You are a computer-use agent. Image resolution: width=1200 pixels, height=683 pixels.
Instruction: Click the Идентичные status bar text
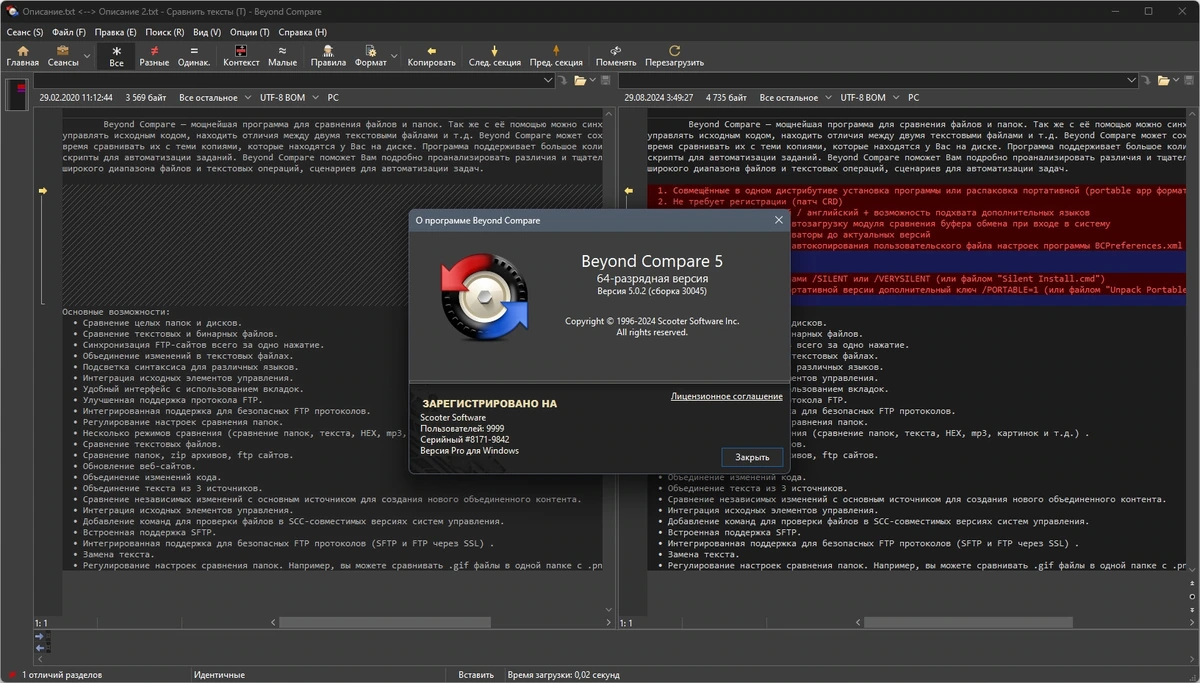219,675
